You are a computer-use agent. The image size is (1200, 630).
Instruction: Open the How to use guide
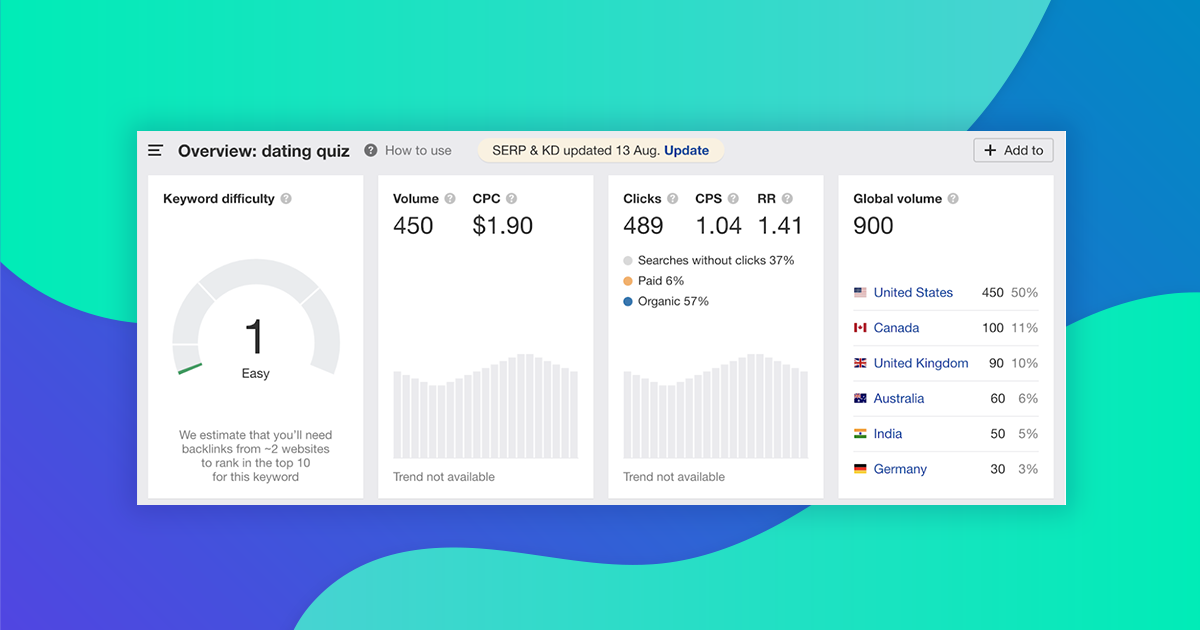click(x=408, y=151)
